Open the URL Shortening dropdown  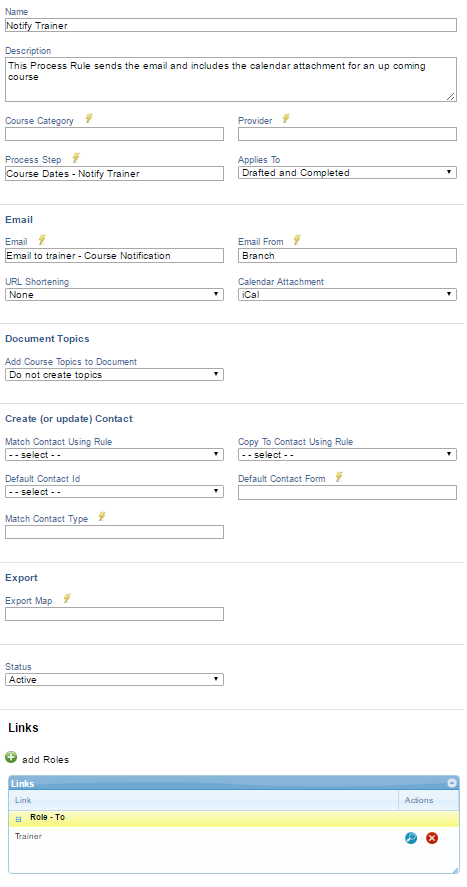114,295
